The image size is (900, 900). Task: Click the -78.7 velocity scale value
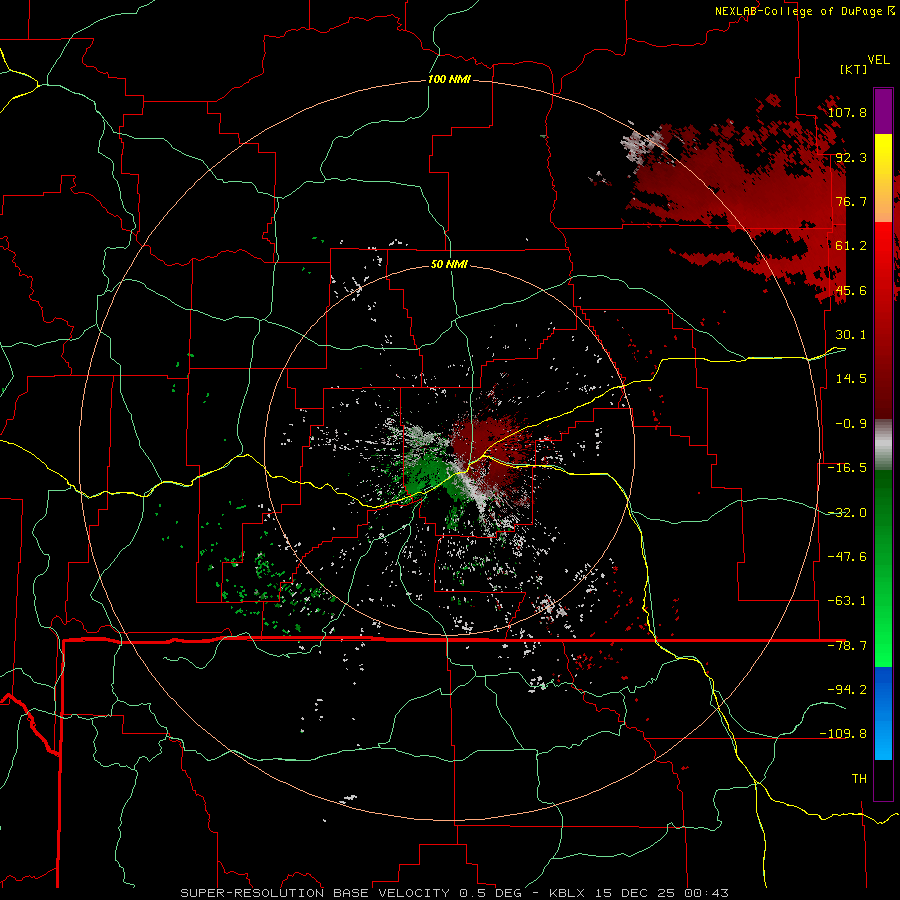click(x=847, y=646)
